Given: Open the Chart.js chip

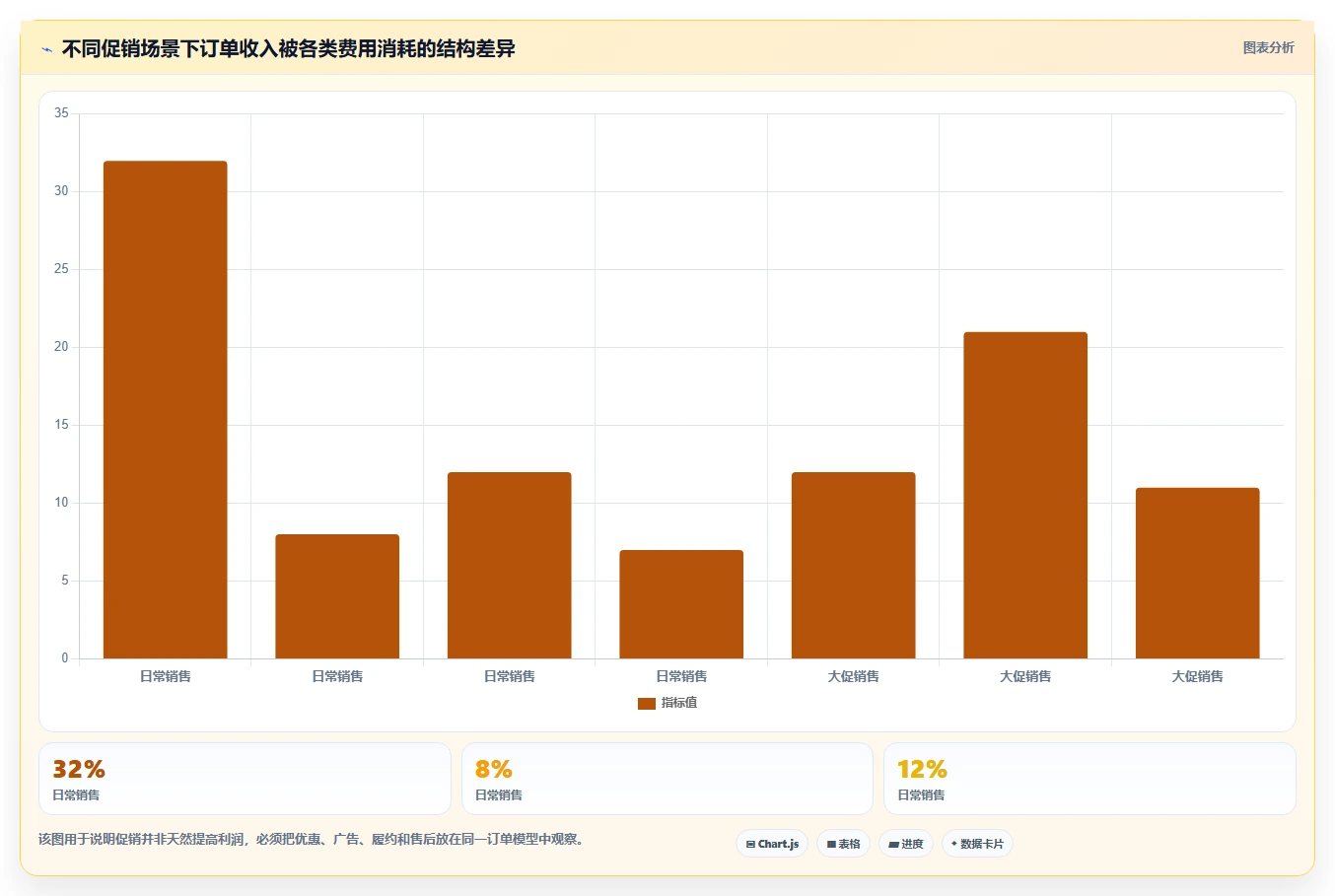Looking at the screenshot, I should tap(772, 844).
